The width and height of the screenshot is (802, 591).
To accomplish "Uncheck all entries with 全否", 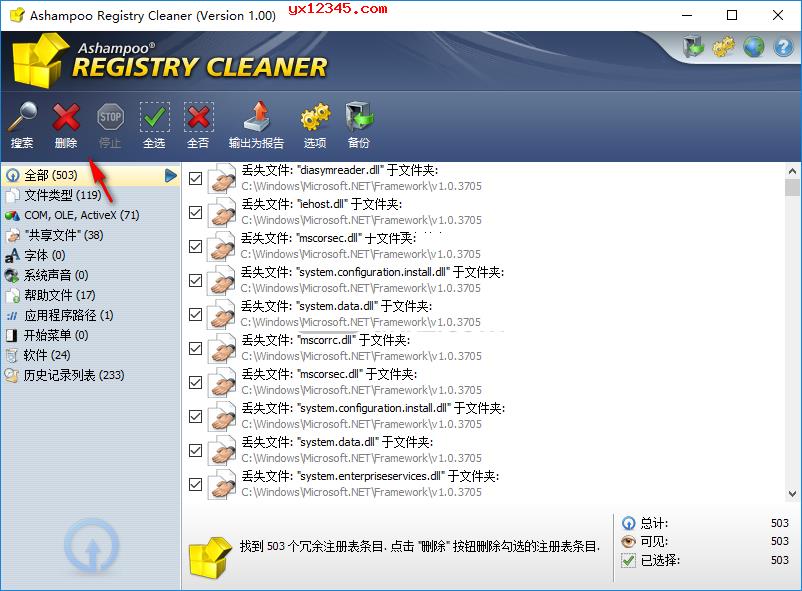I will (x=198, y=124).
